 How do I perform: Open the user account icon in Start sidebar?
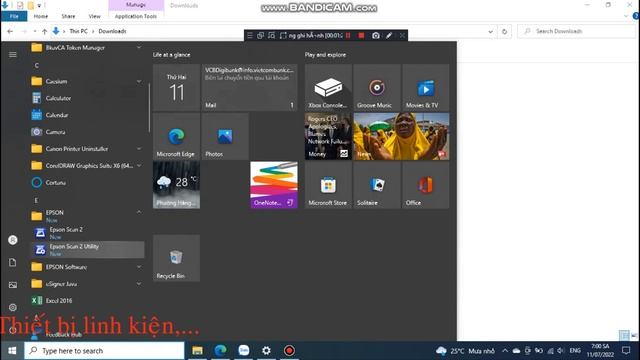pyautogui.click(x=13, y=240)
